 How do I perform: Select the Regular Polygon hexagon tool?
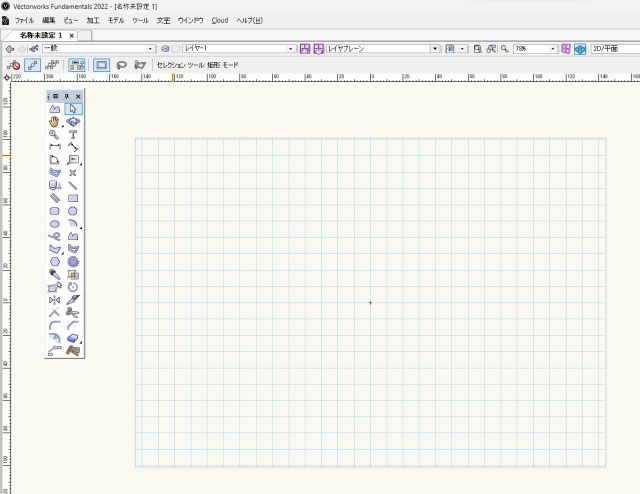54,262
